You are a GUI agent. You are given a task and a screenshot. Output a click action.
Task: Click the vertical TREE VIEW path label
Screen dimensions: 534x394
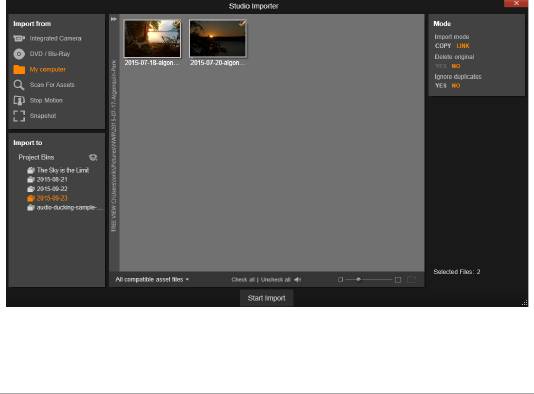coord(114,146)
